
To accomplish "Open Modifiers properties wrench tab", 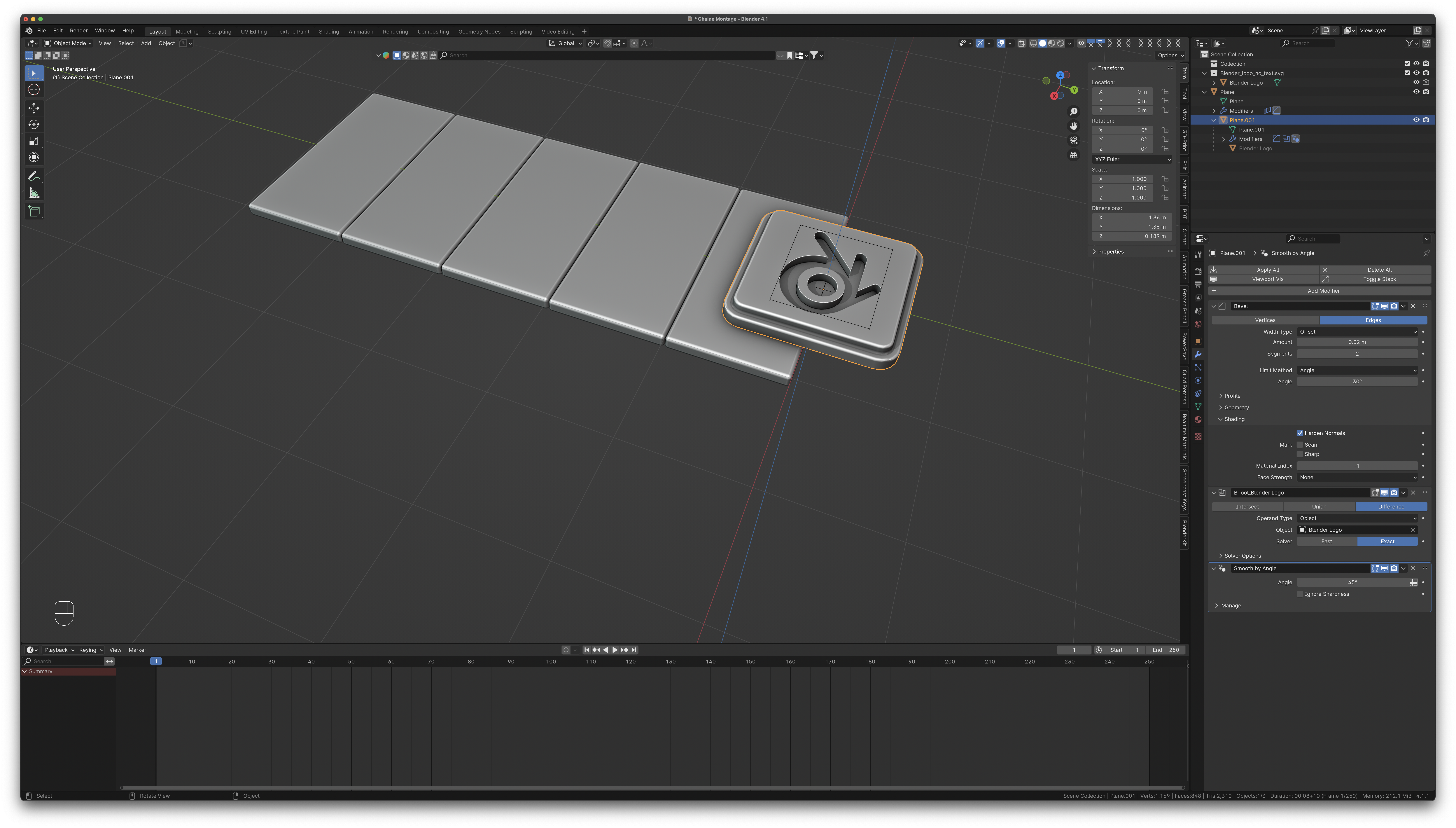I will tap(1198, 354).
